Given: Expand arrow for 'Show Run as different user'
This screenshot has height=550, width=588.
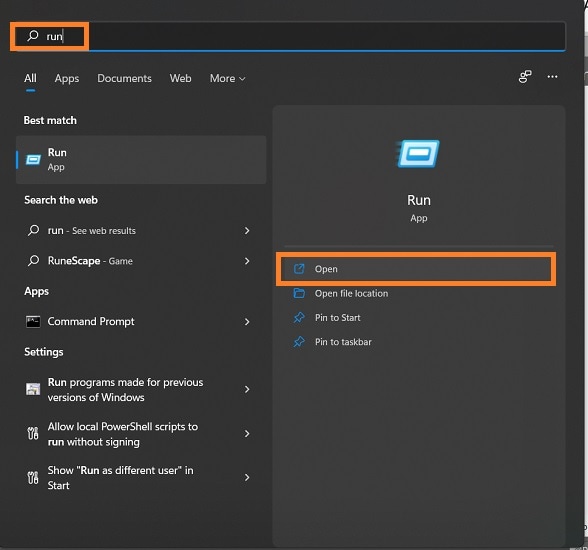Looking at the screenshot, I should click(x=247, y=478).
